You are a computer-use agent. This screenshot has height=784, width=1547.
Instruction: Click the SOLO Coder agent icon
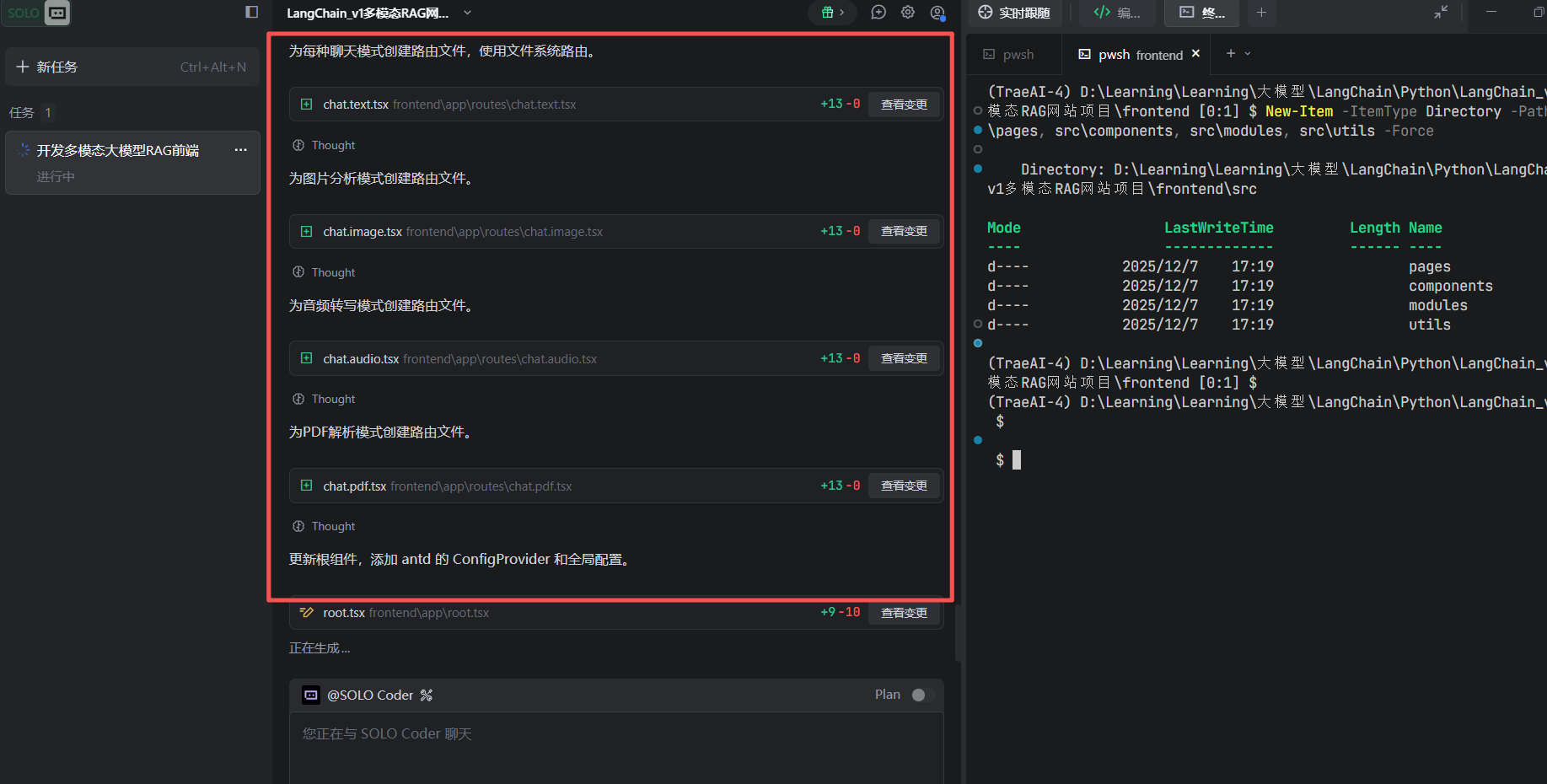pyautogui.click(x=311, y=695)
